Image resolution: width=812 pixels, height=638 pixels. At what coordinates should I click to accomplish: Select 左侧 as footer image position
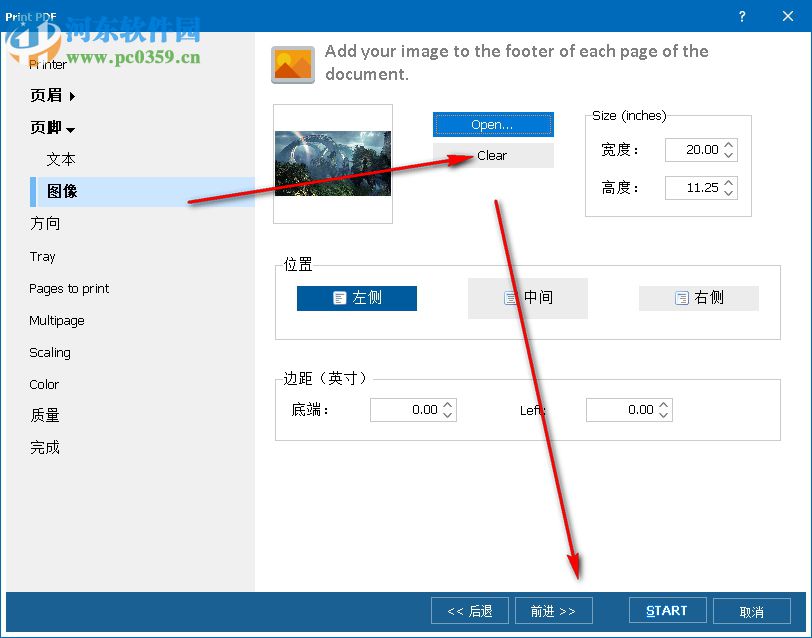coord(356,298)
